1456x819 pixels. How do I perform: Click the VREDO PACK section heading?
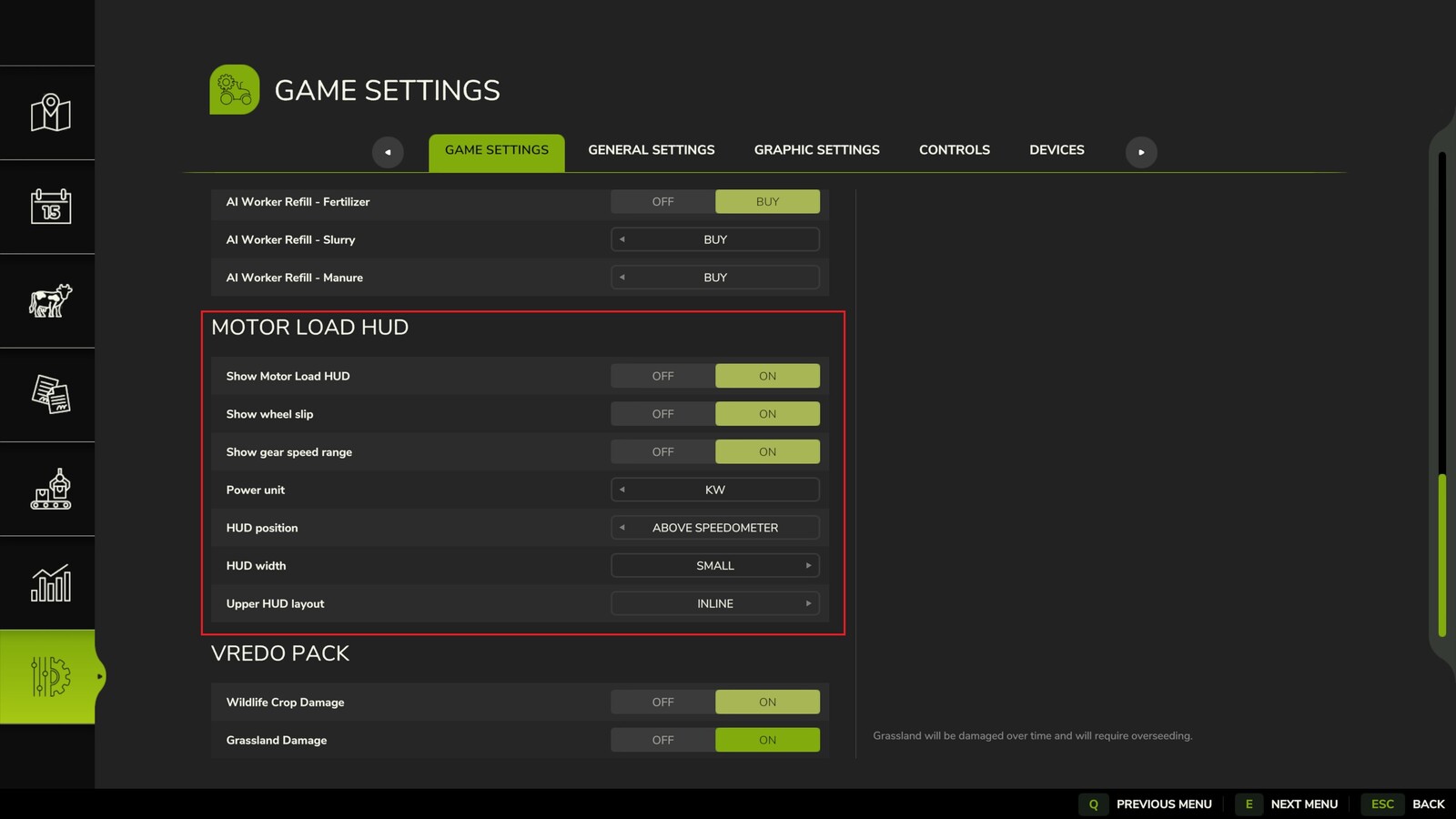point(280,653)
